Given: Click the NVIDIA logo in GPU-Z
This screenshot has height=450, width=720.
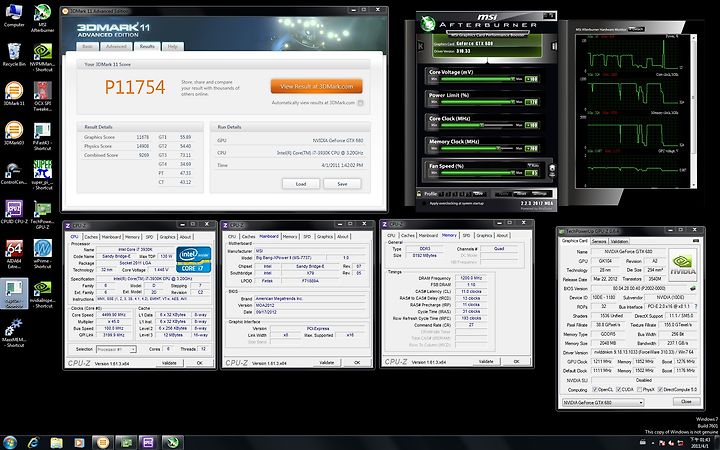Looking at the screenshot, I should point(683,265).
